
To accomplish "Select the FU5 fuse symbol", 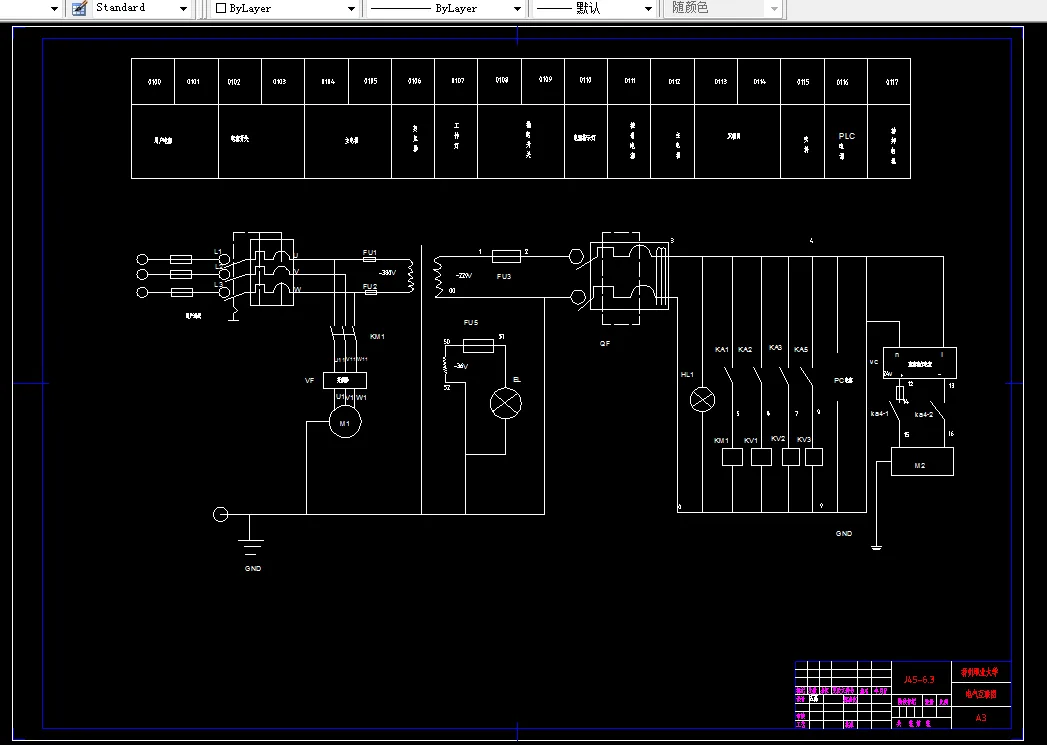I will 478,346.
